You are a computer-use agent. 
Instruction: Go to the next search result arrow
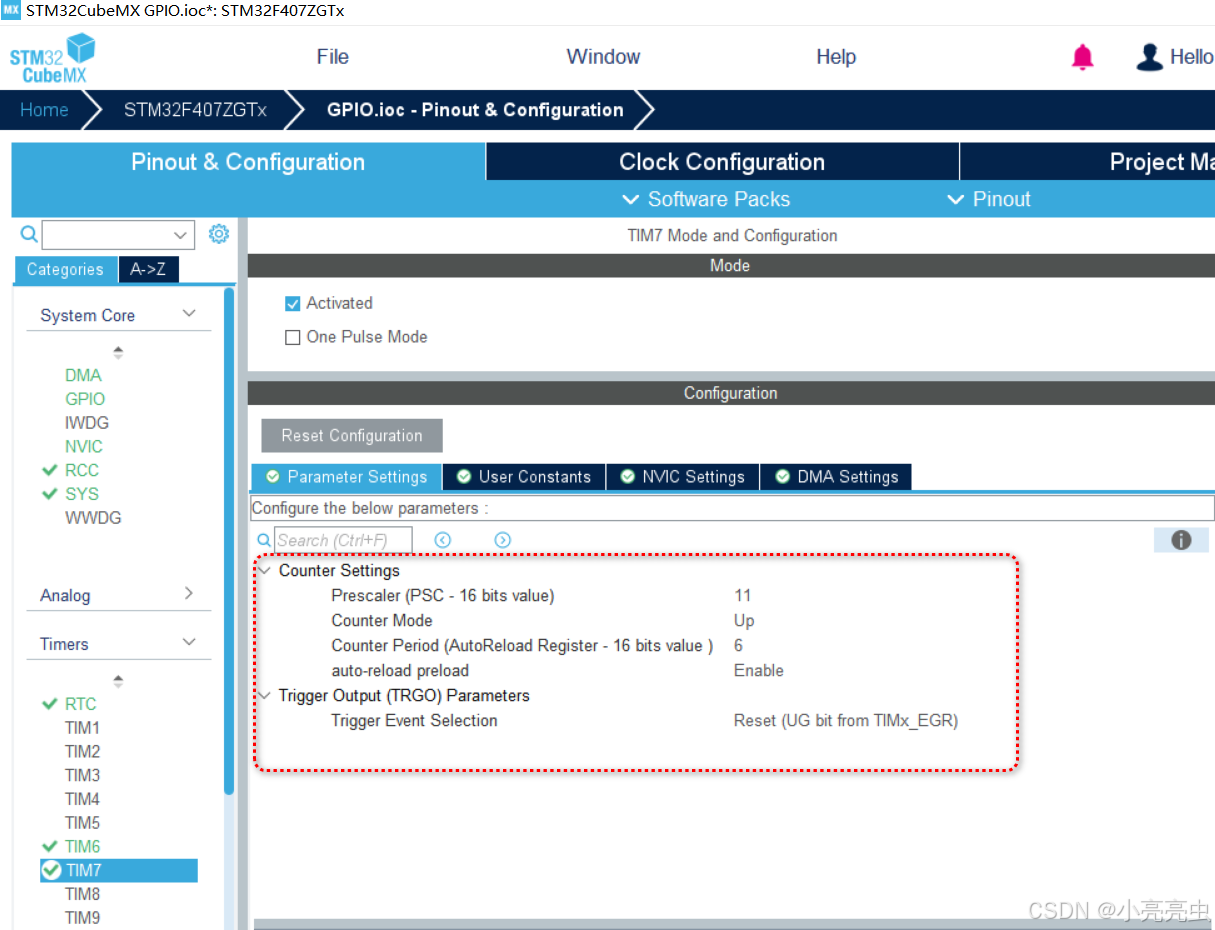[x=503, y=540]
